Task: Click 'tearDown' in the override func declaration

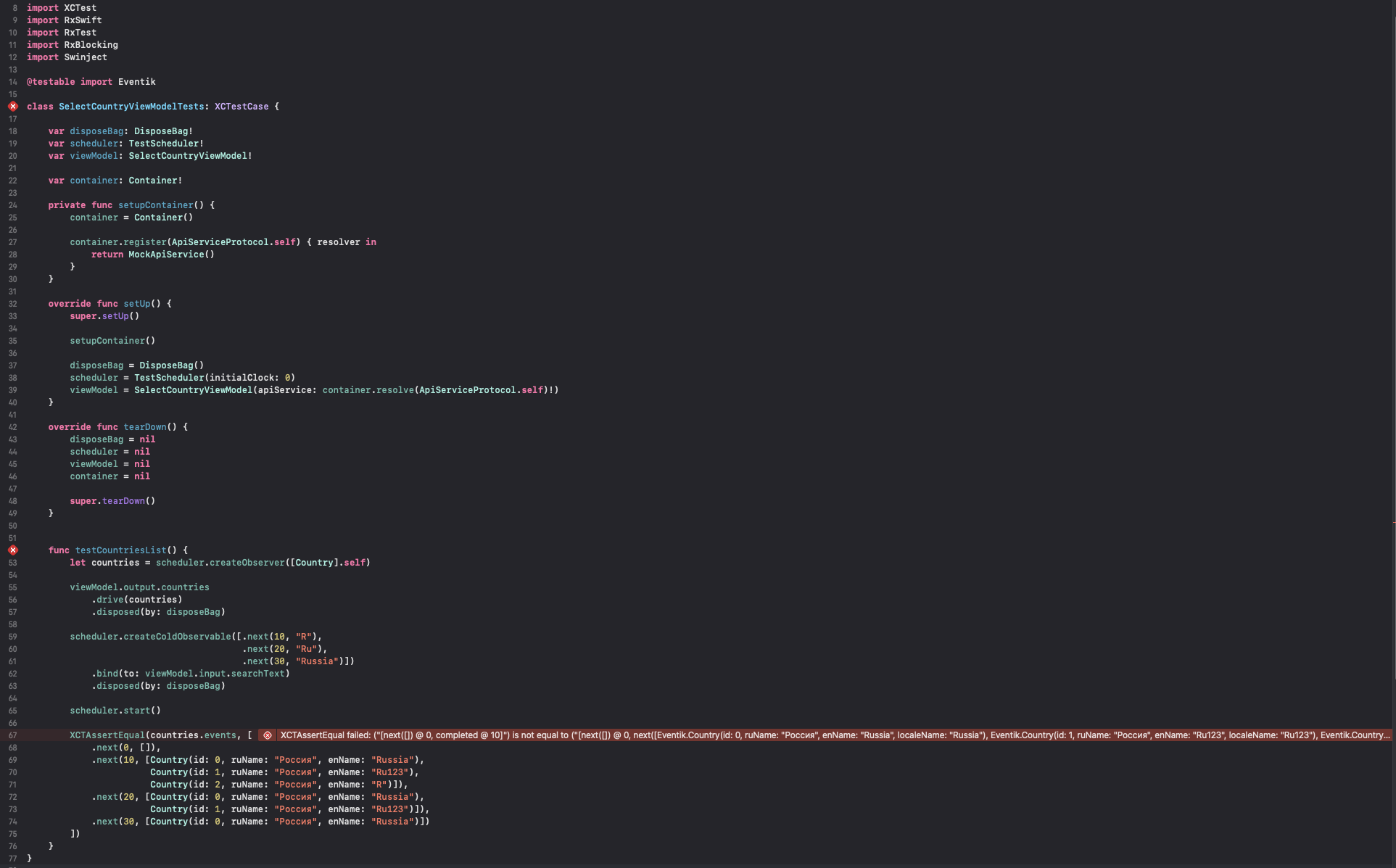Action: (x=145, y=427)
